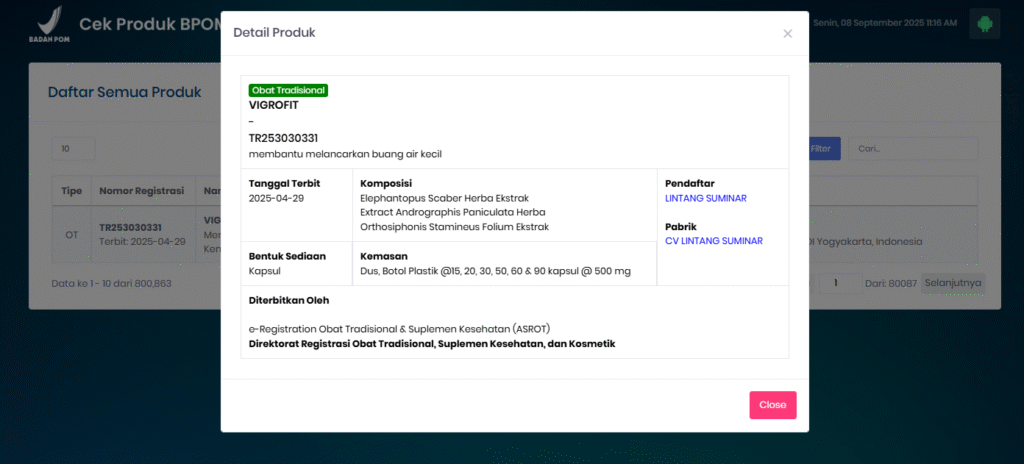Click the Kemasan packaging description text

[x=496, y=271]
